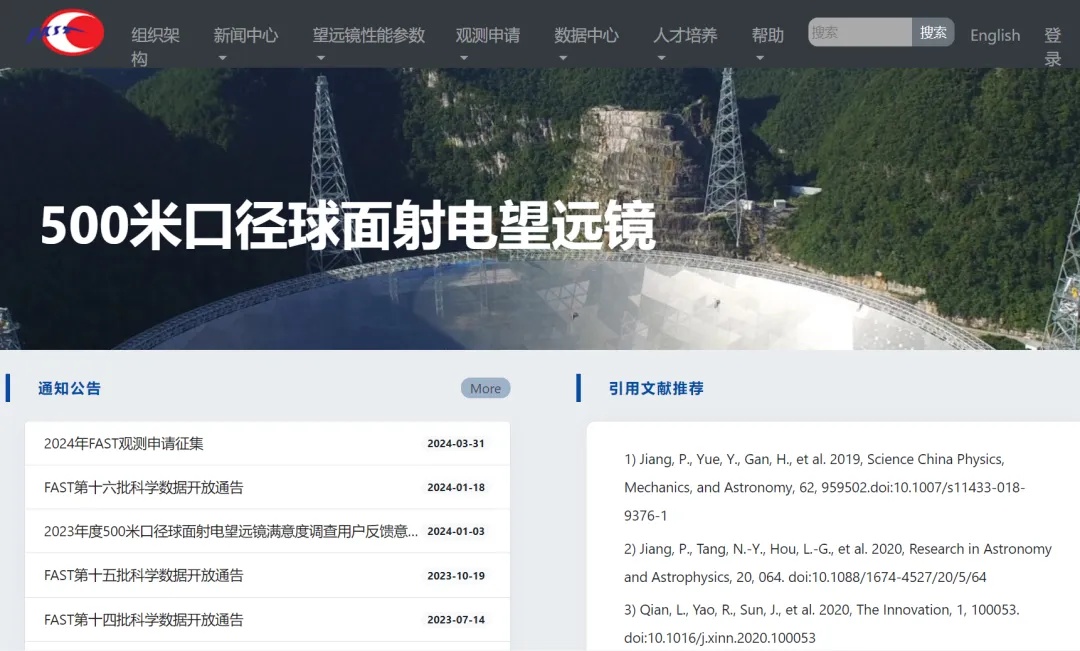This screenshot has height=651, width=1080.
Task: Open FAST第十五批科学数据开放通告
Action: click(x=145, y=575)
